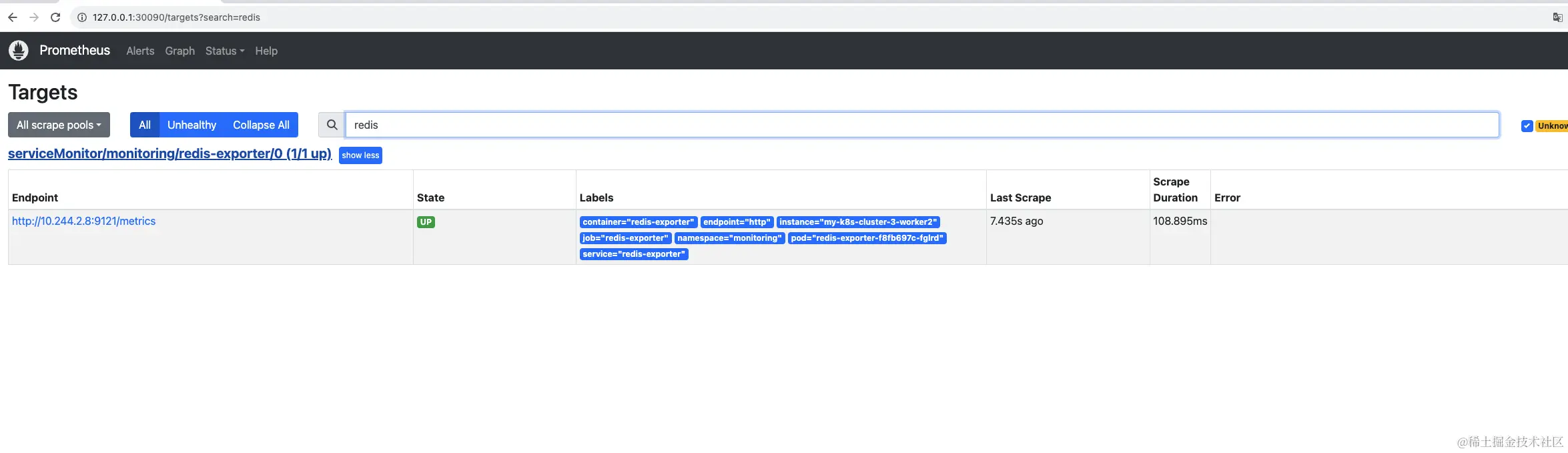Viewport: 1568px width, 453px height.
Task: Click the redis search input field
Action: pyautogui.click(x=922, y=125)
